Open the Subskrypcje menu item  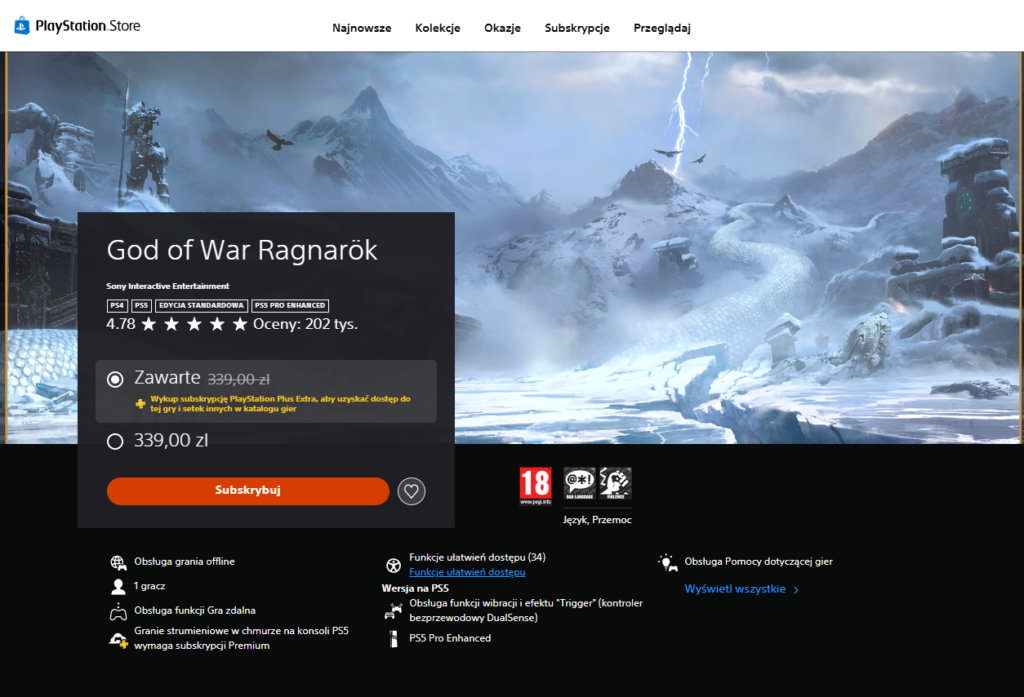point(577,28)
